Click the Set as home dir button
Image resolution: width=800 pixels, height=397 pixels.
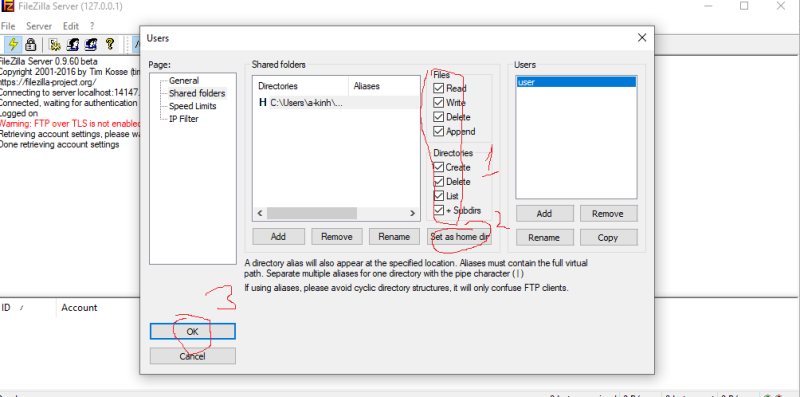pos(459,237)
